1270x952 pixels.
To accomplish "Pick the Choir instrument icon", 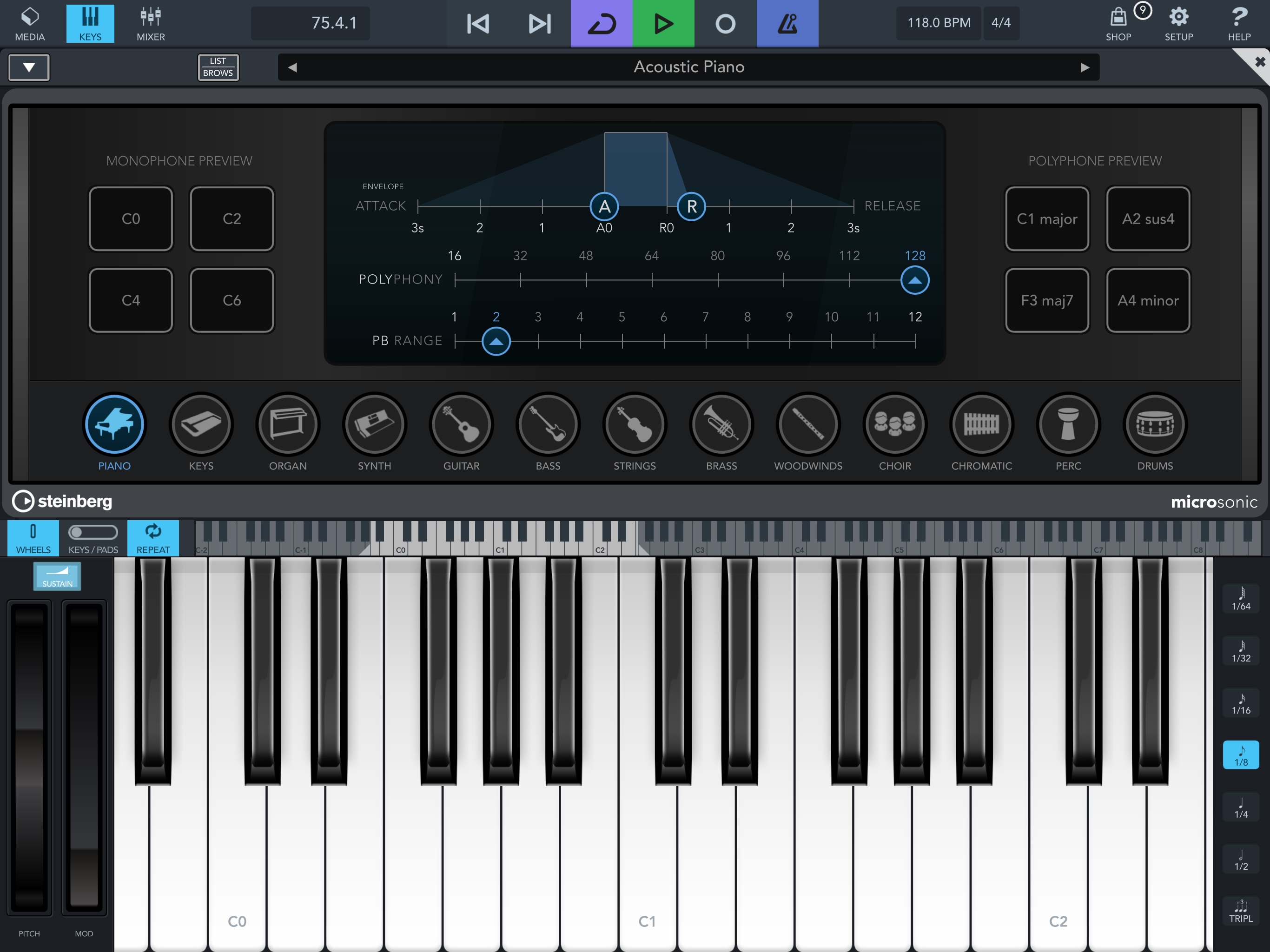I will tap(894, 425).
